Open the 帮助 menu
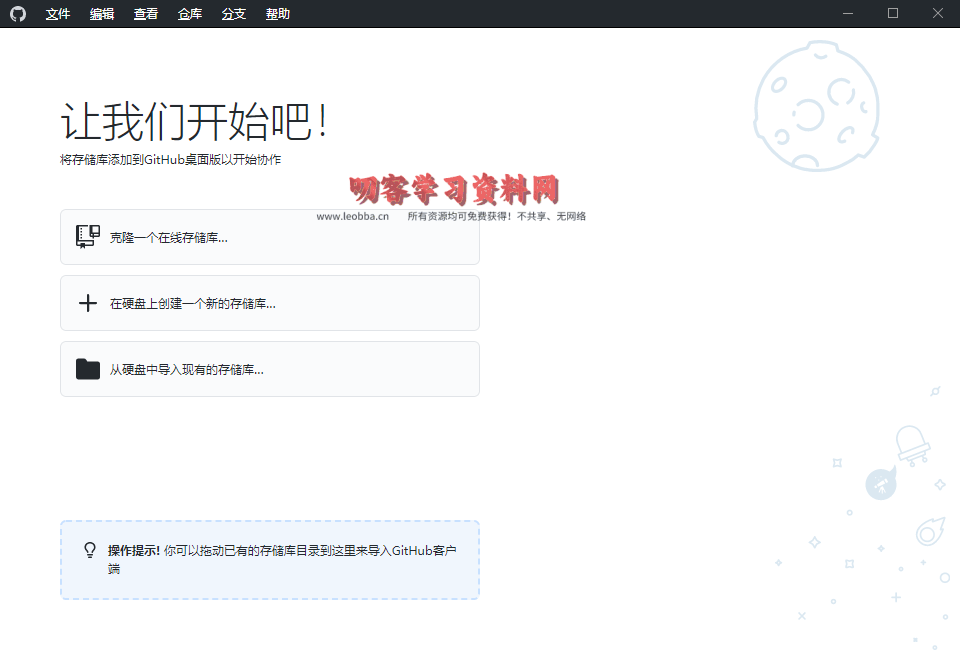The height and width of the screenshot is (660, 960). pyautogui.click(x=278, y=14)
